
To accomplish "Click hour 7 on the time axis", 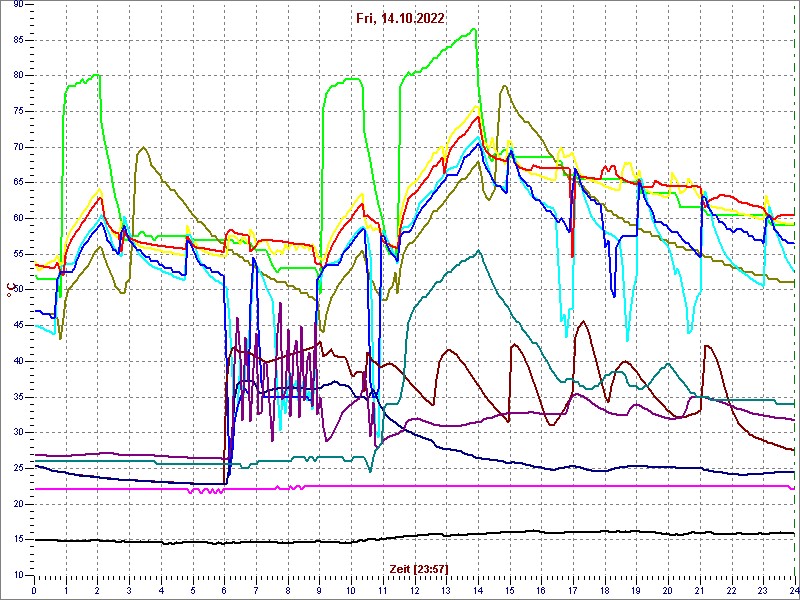I will coord(256,590).
